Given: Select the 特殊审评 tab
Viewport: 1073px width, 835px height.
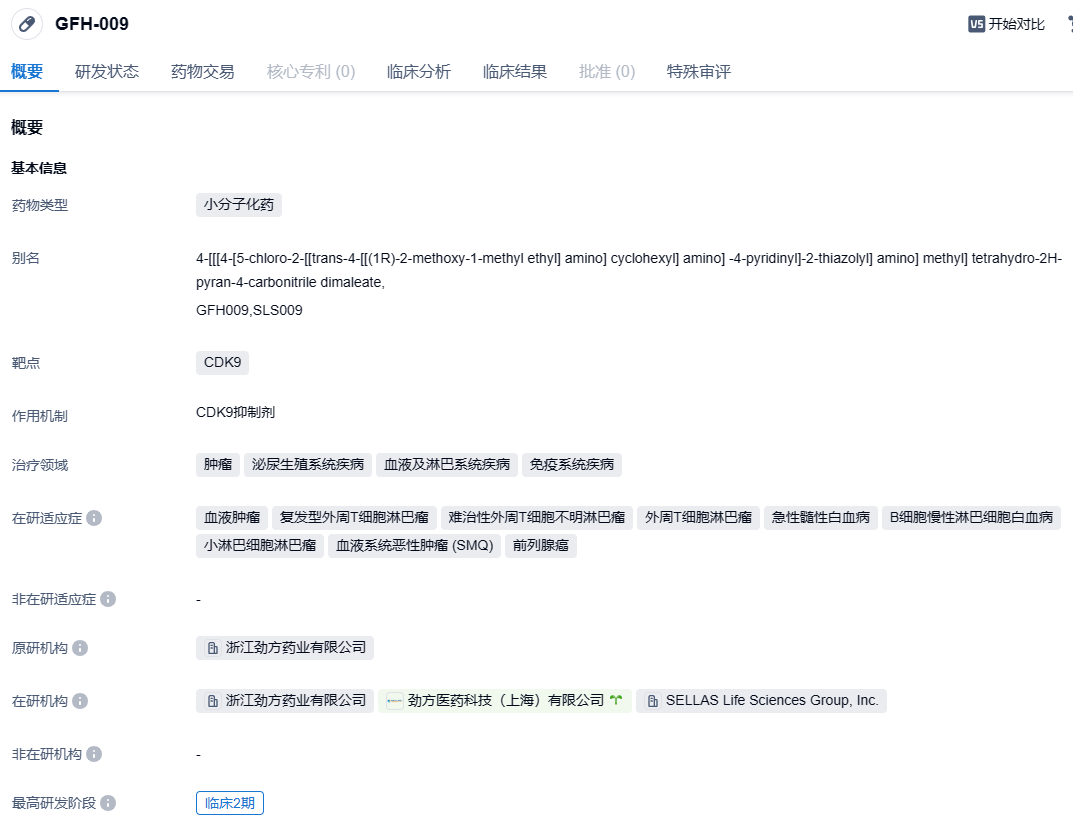Looking at the screenshot, I should (x=699, y=72).
